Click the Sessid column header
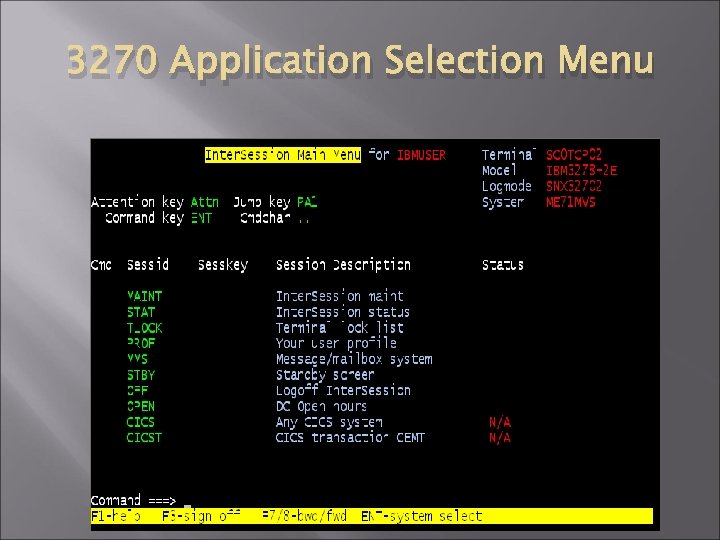This screenshot has height=540, width=720. tap(148, 265)
